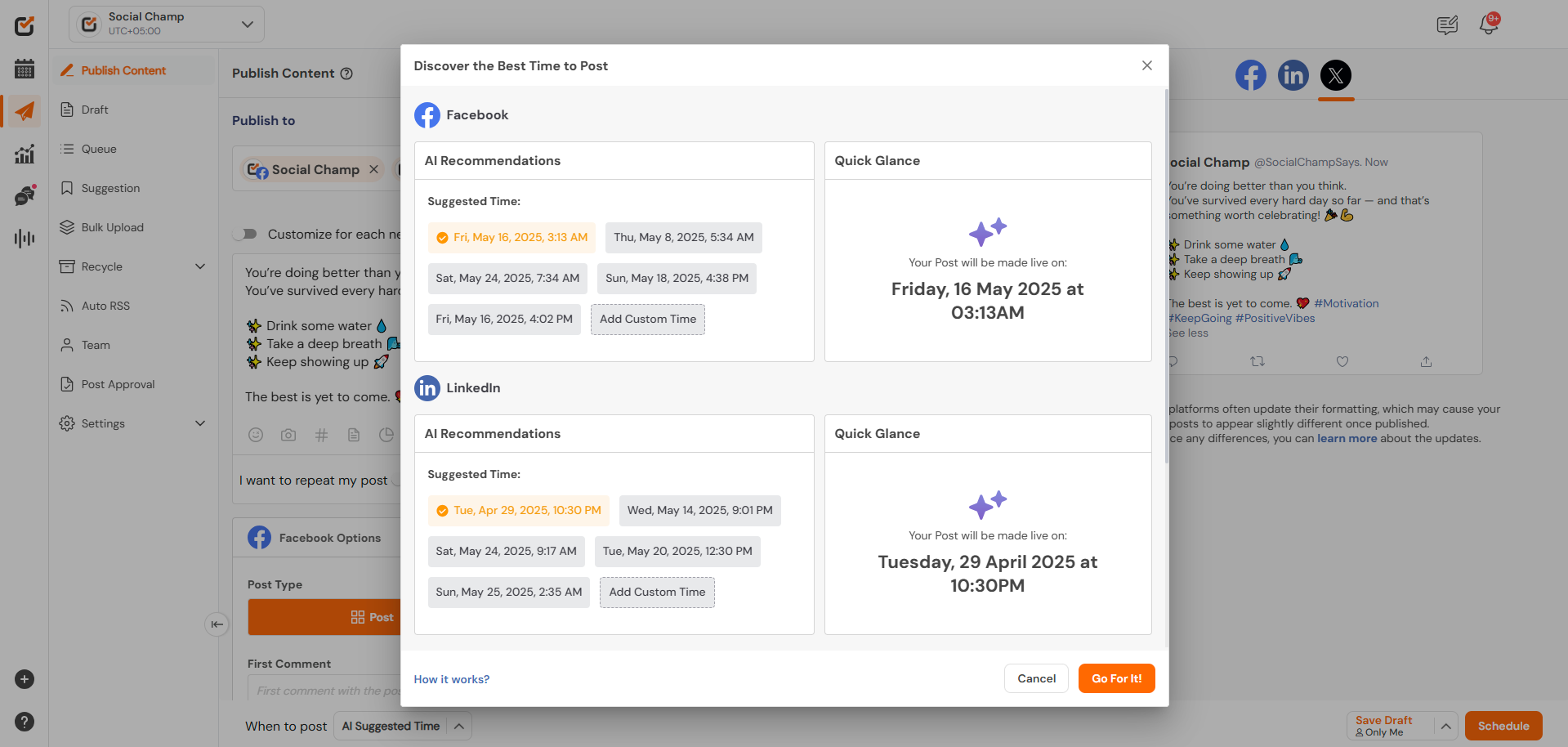This screenshot has height=747, width=1568.
Task: Expand the Settings menu
Action: (200, 423)
